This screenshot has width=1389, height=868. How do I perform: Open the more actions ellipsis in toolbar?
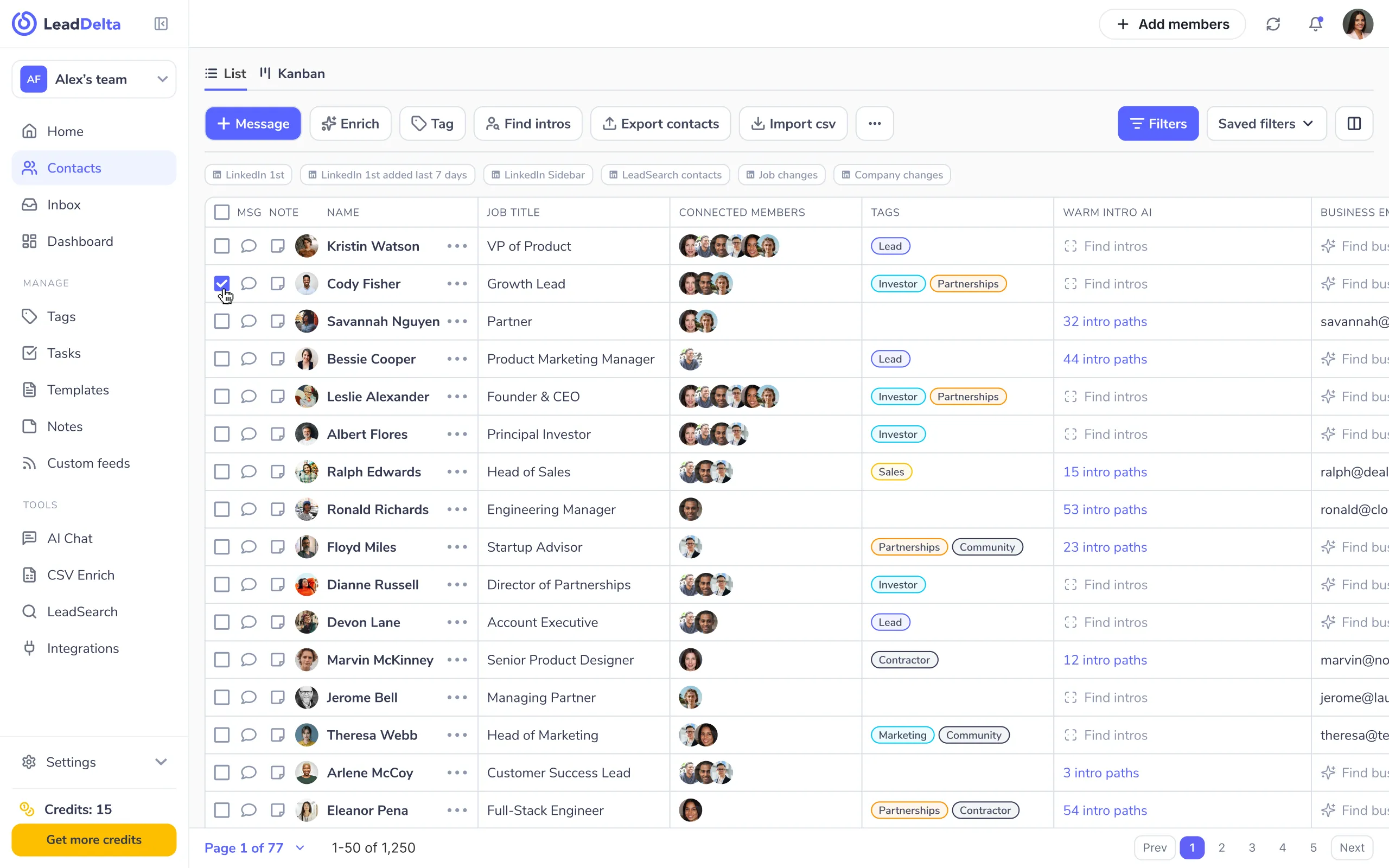[874, 124]
